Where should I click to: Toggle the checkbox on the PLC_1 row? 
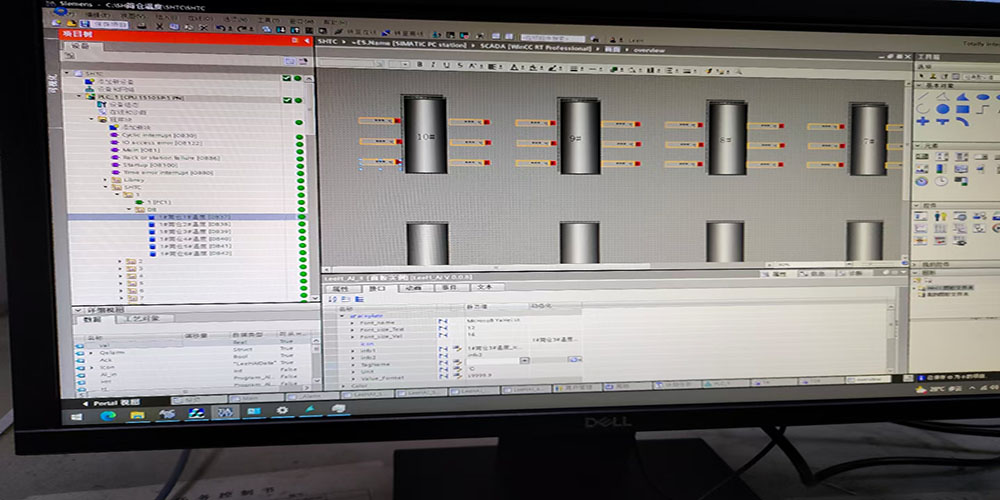click(x=287, y=99)
